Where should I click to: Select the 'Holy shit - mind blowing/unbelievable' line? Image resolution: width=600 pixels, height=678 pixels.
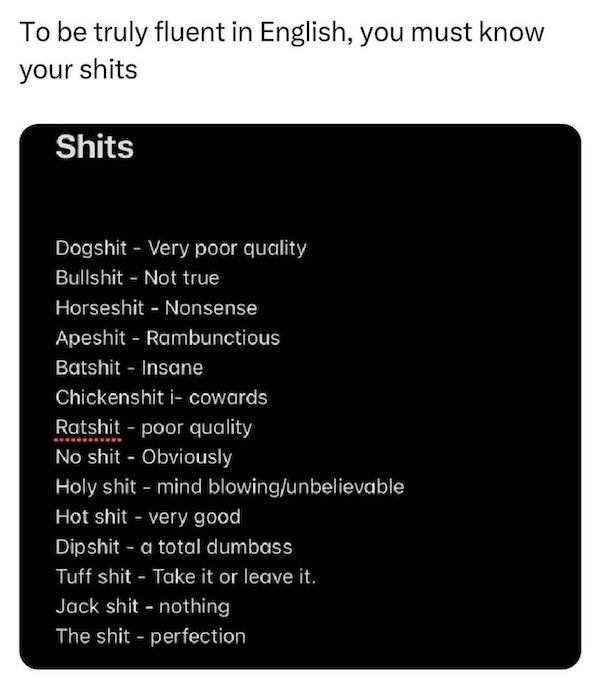(230, 487)
